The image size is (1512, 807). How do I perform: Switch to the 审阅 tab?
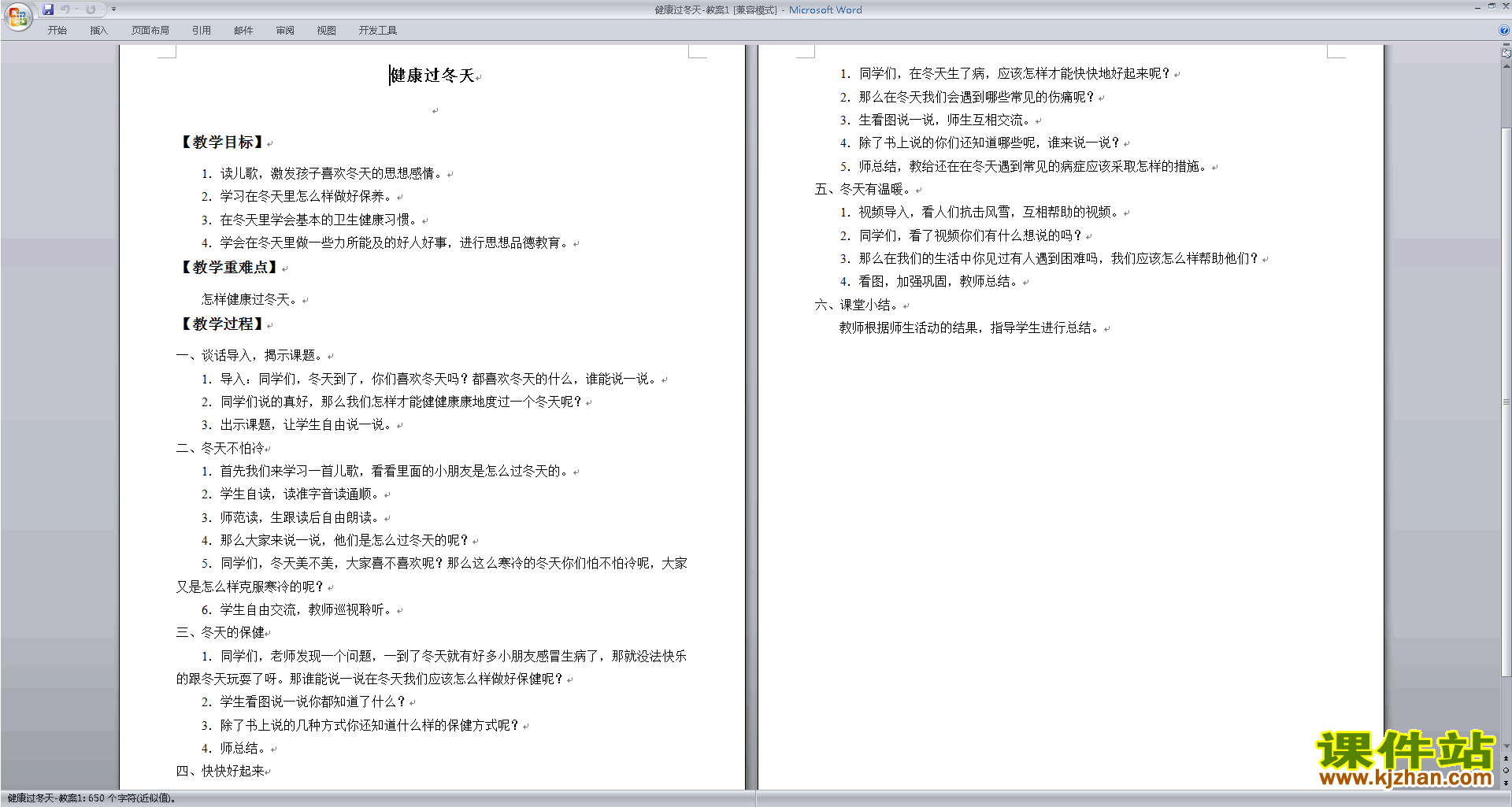(x=285, y=31)
